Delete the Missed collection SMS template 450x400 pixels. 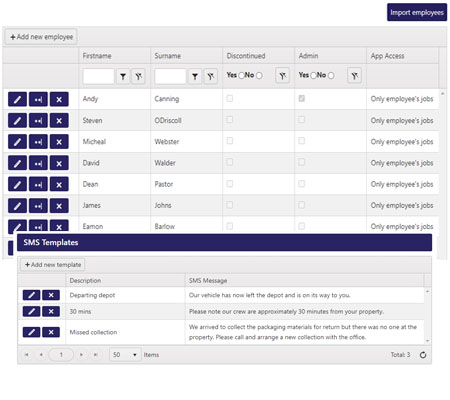pyautogui.click(x=51, y=332)
